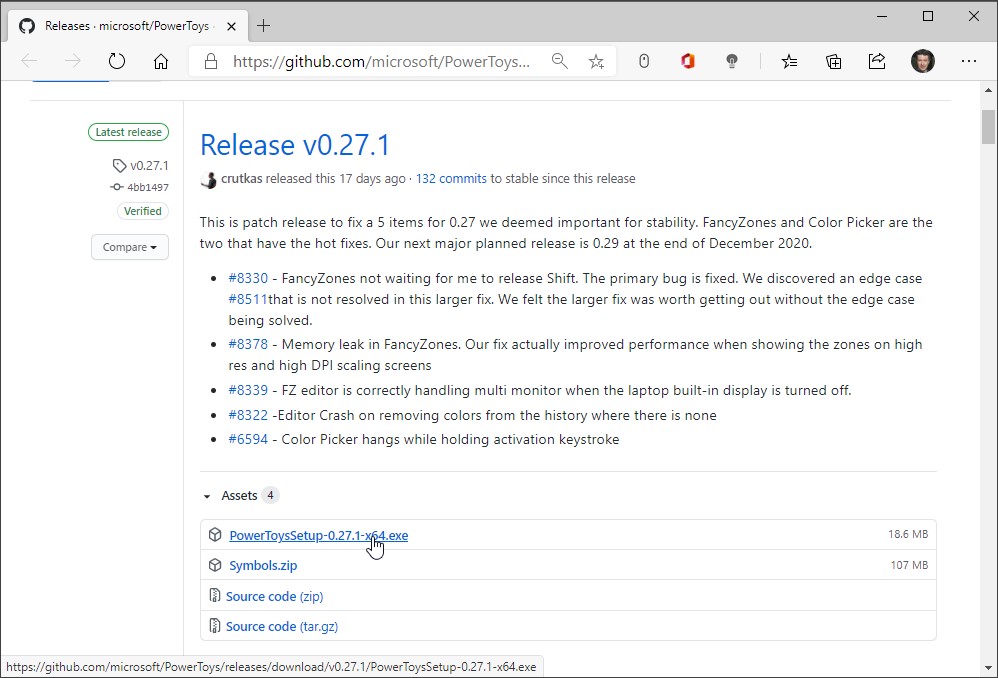
Task: Click the address bar URL field
Action: tap(380, 62)
